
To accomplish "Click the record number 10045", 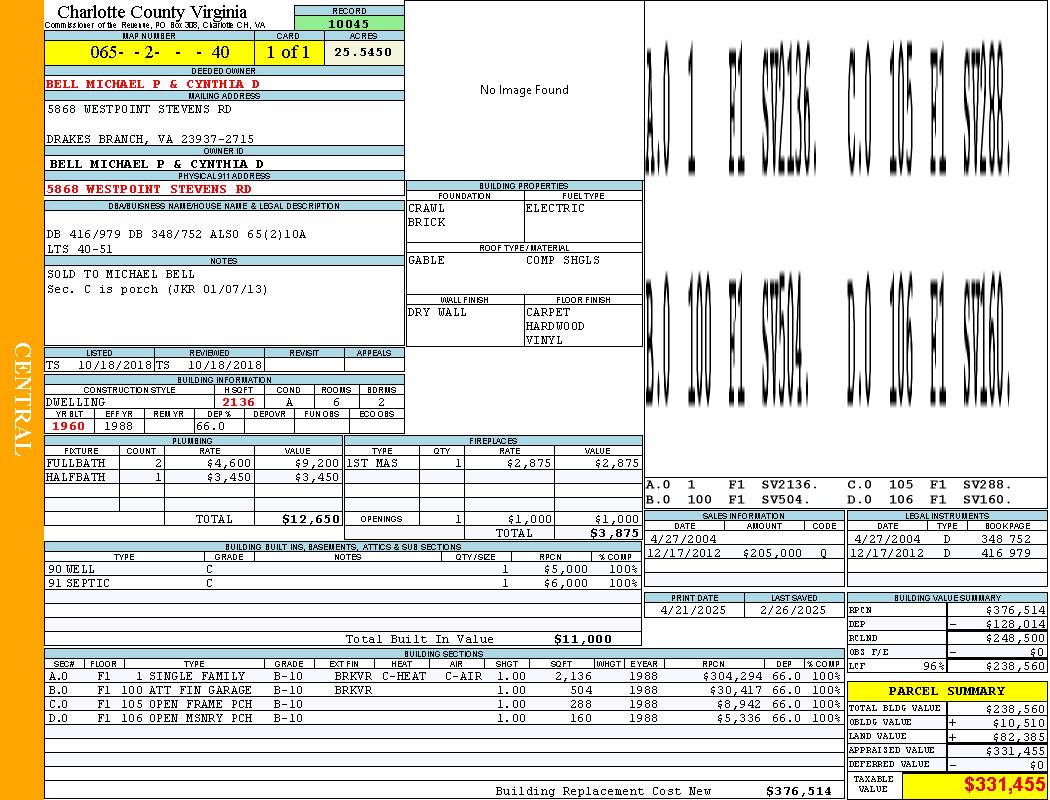I will coord(349,24).
